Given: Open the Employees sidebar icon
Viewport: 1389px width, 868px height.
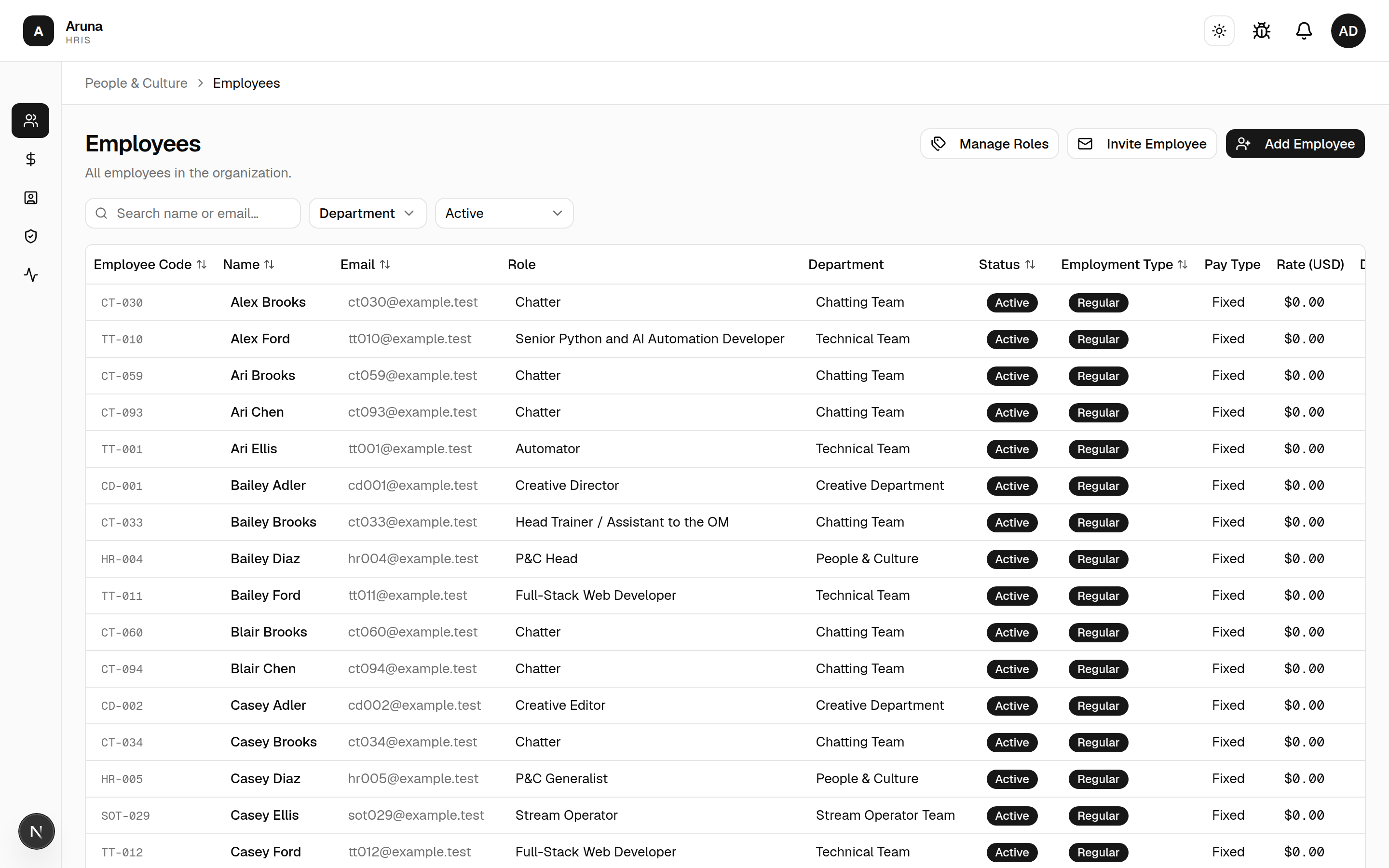Looking at the screenshot, I should (30, 121).
